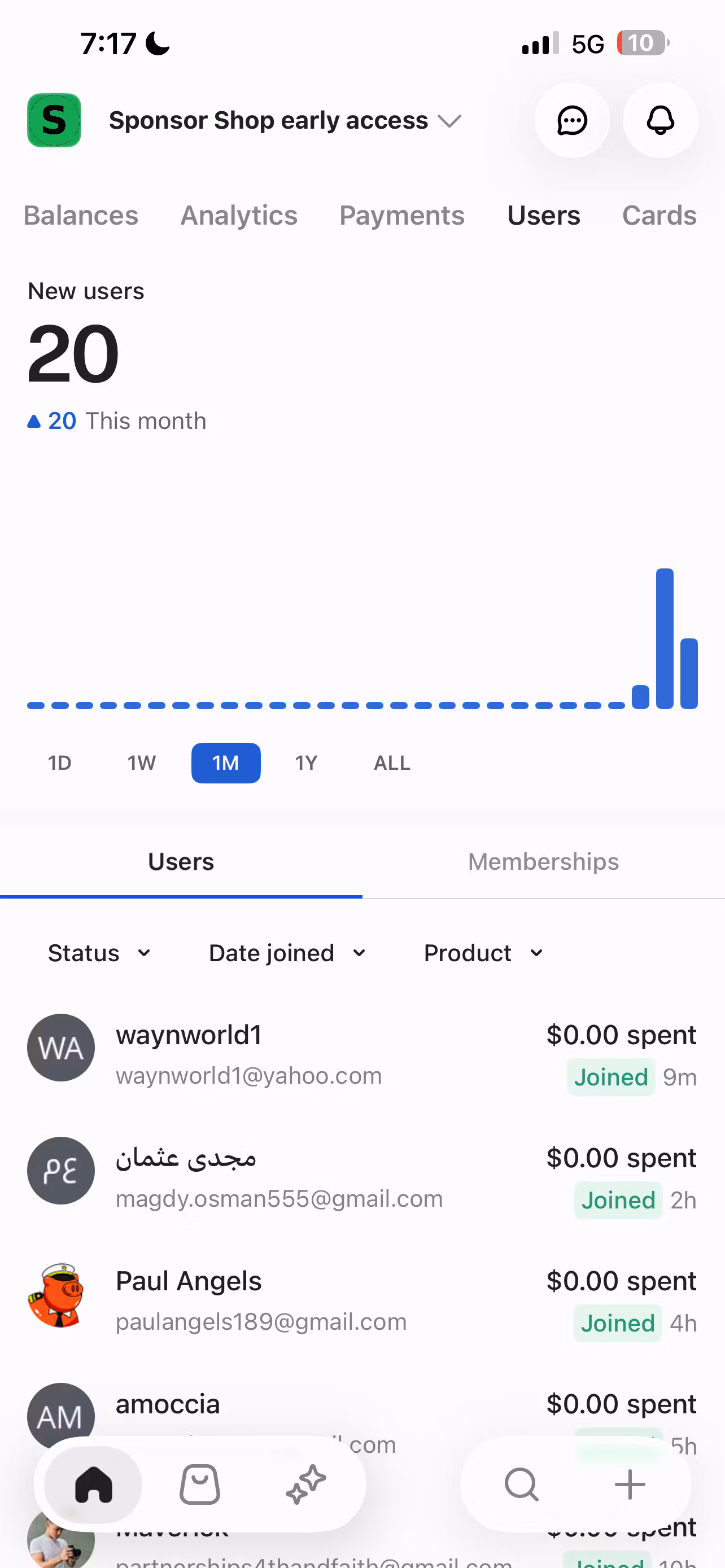This screenshot has width=725, height=1568.
Task: Select the 1W time range
Action: 141,763
